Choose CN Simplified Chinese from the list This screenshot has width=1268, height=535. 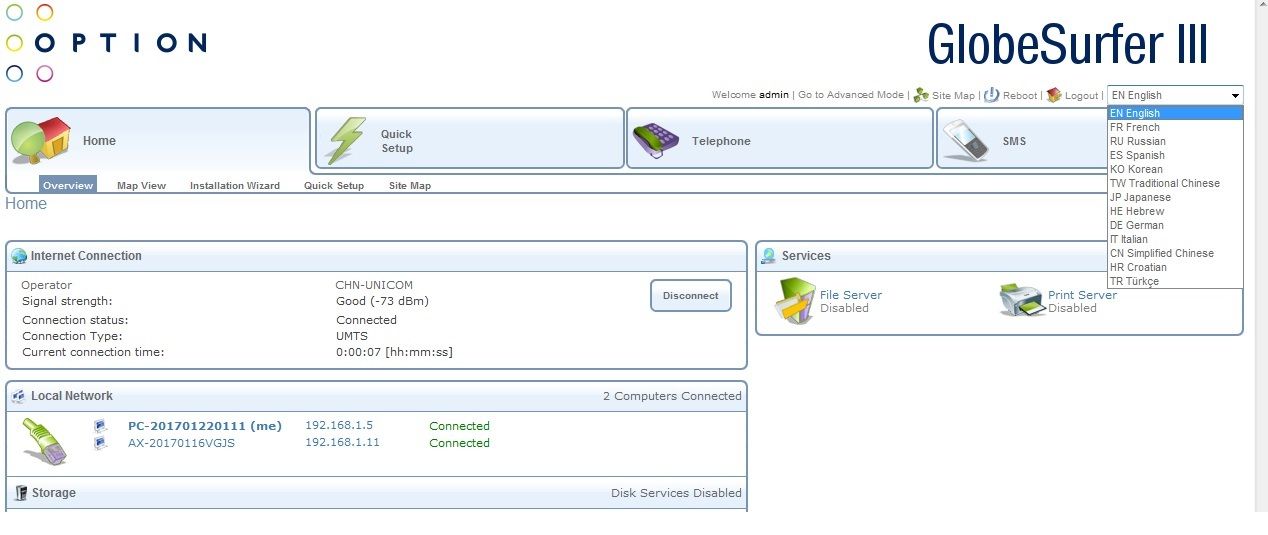(1175, 253)
